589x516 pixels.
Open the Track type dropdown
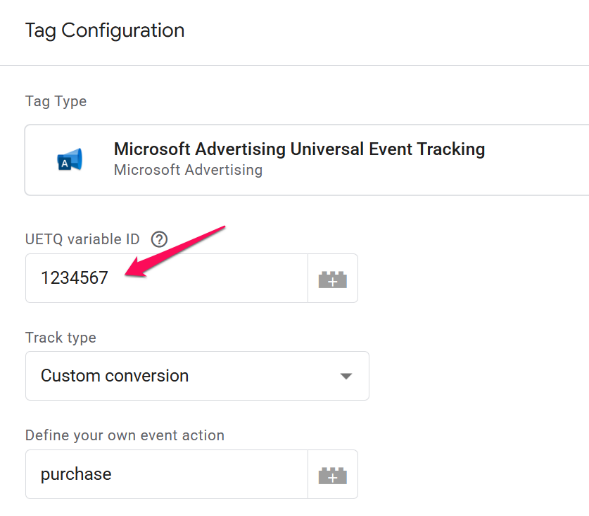(x=197, y=376)
